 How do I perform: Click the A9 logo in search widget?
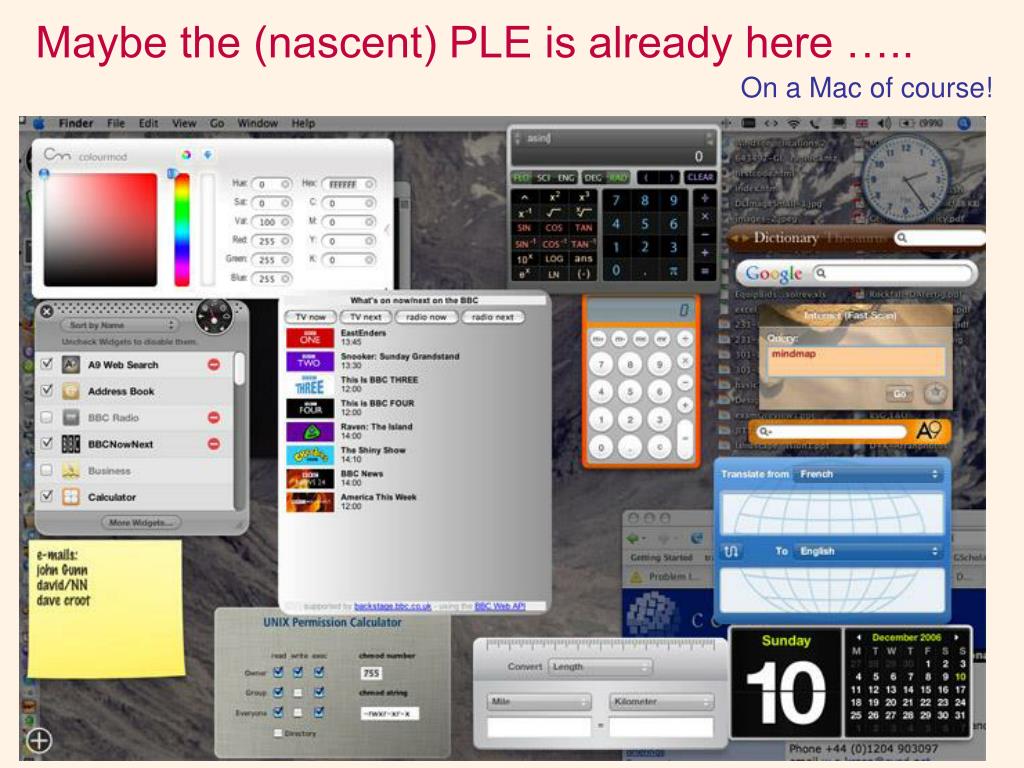[928, 431]
